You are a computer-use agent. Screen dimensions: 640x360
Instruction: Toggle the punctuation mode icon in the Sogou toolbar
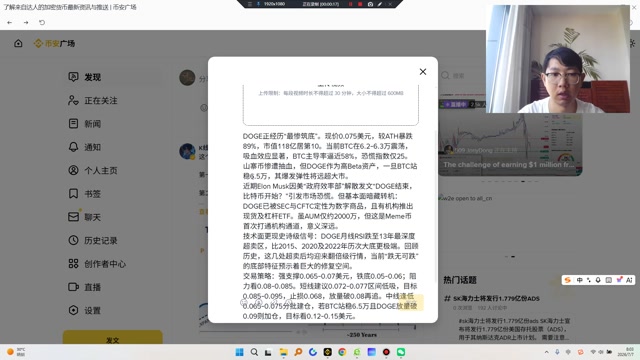point(589,280)
